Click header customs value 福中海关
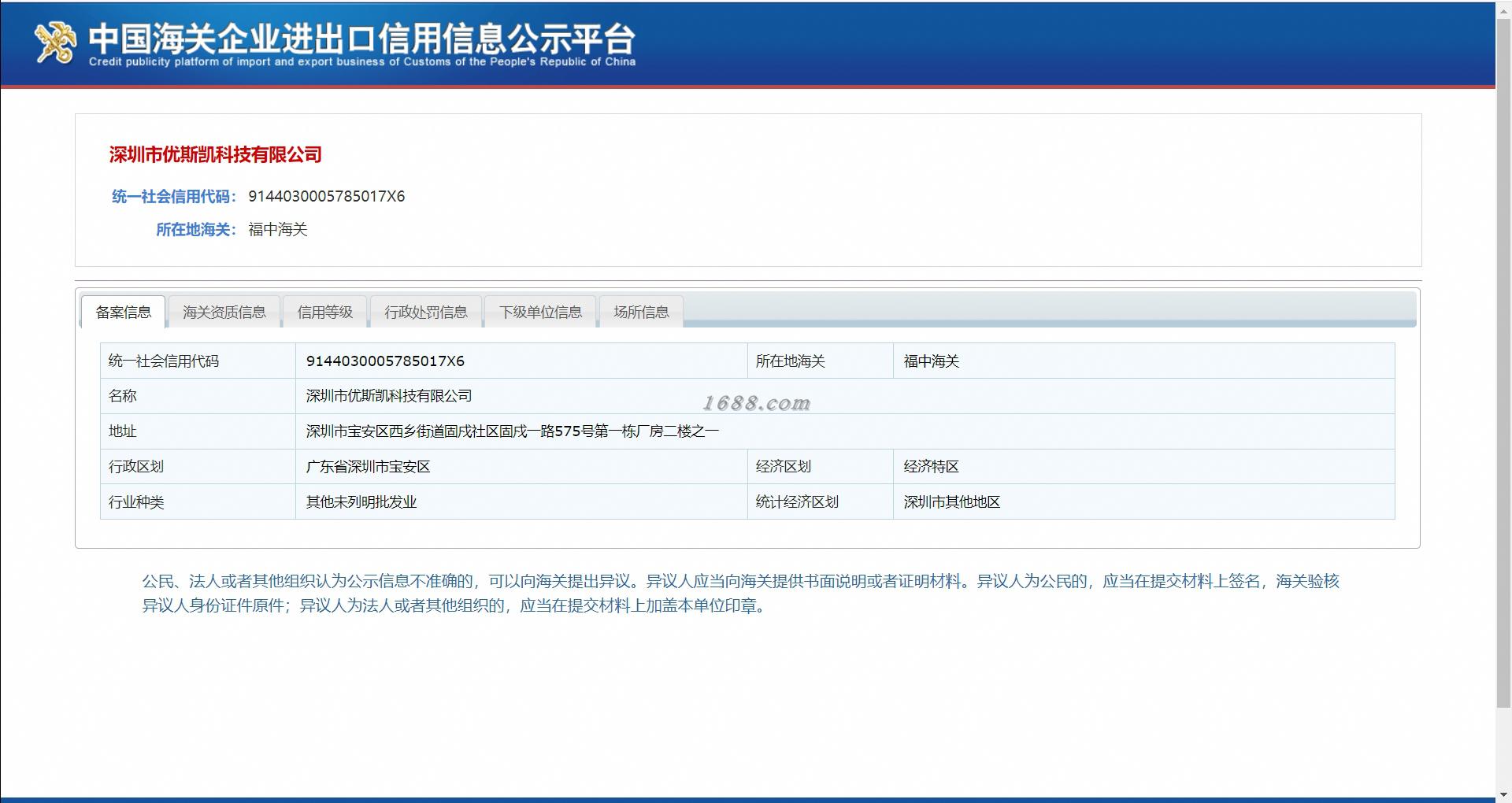Screen dimensions: 1512x803 pos(278,229)
